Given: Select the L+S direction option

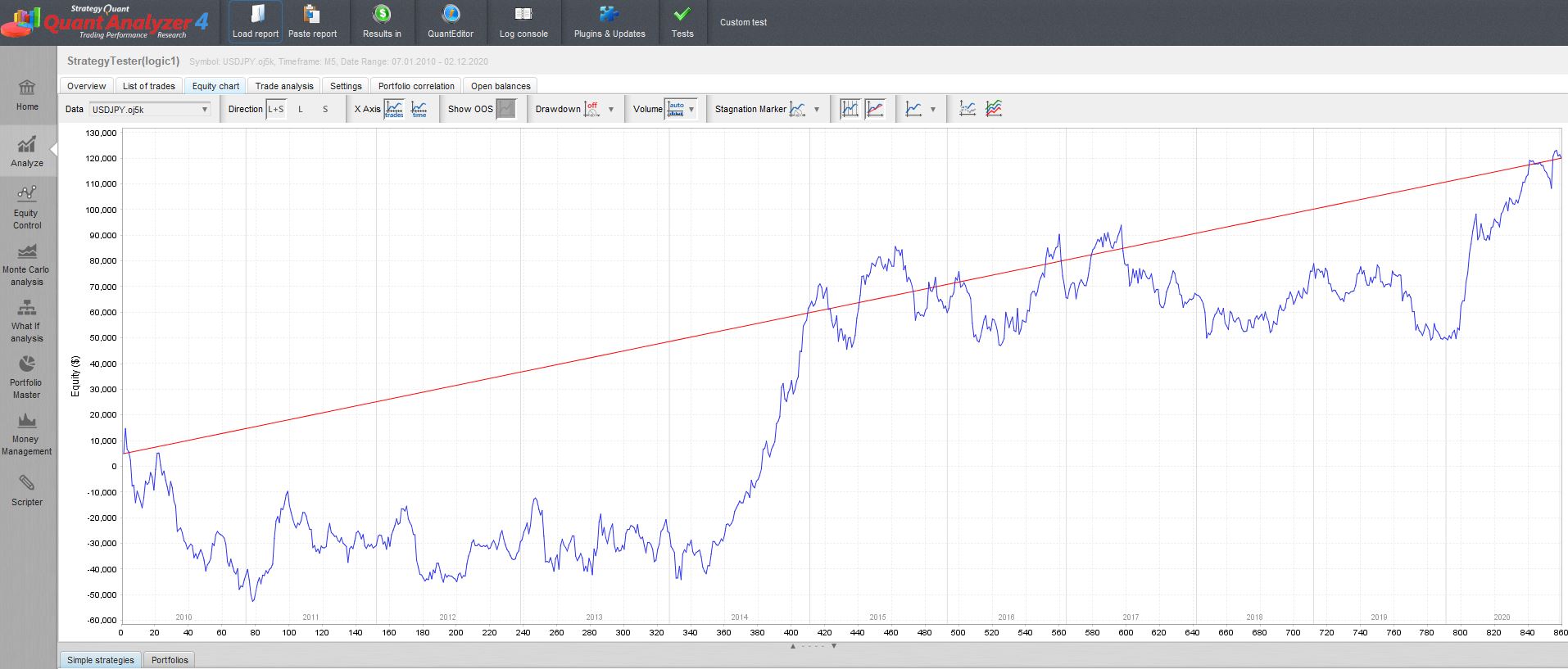Looking at the screenshot, I should tap(276, 109).
